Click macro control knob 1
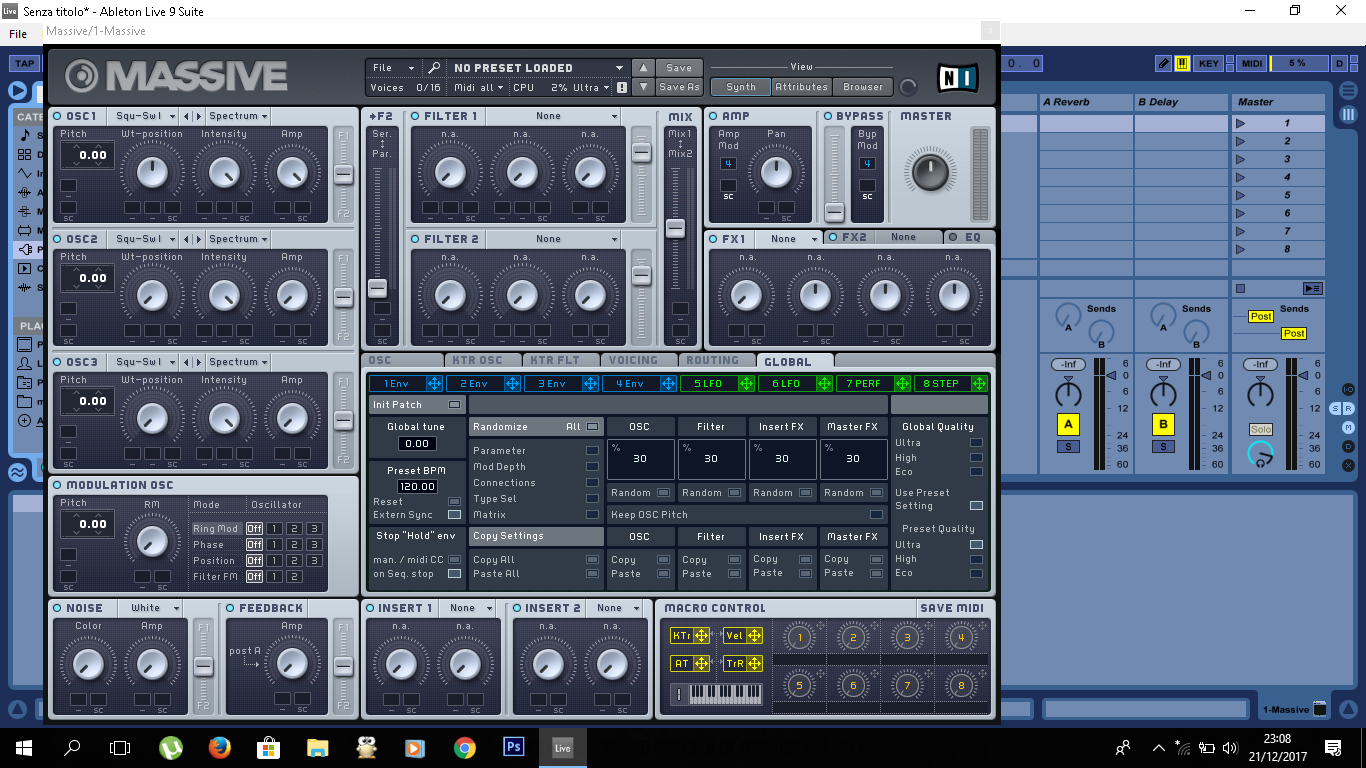 (x=799, y=637)
